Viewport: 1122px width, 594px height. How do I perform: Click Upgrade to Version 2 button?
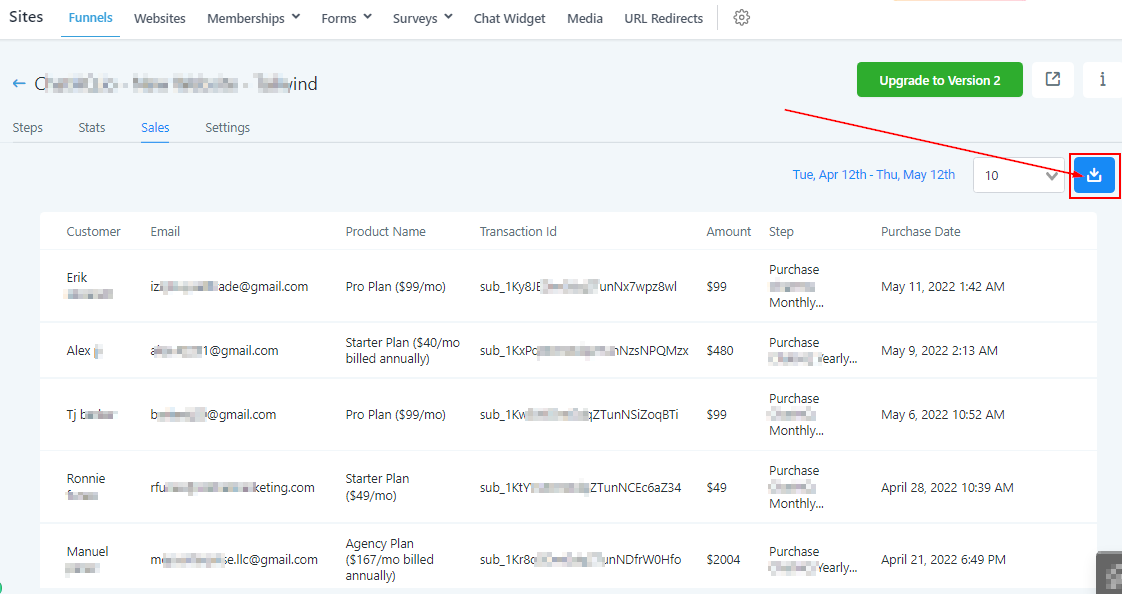coord(940,80)
